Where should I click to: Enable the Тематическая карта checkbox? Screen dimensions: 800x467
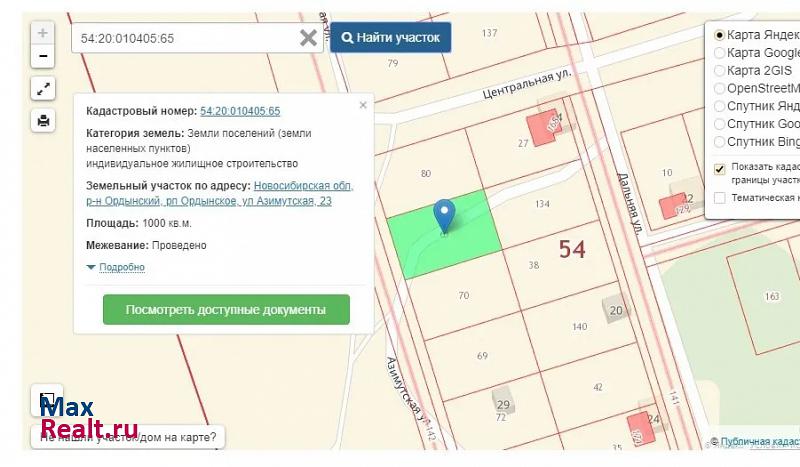(x=720, y=197)
